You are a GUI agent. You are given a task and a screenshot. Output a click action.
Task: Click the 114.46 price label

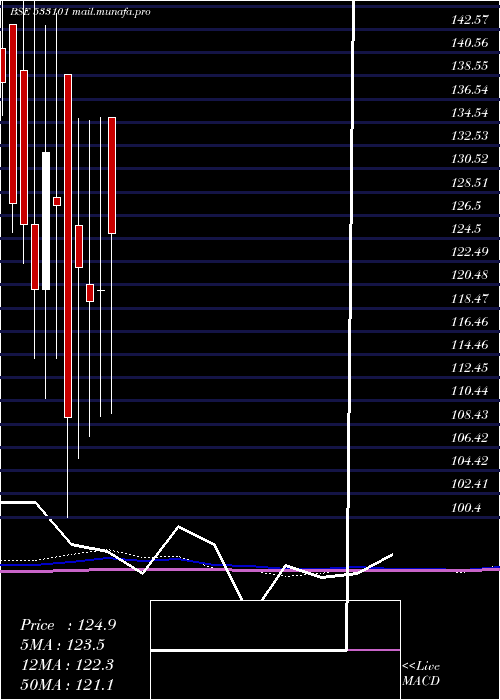[x=469, y=345]
